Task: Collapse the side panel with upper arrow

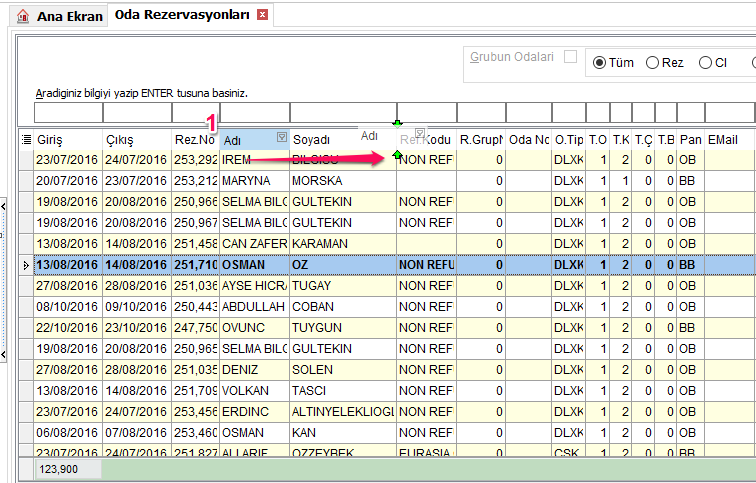Action: point(3,207)
